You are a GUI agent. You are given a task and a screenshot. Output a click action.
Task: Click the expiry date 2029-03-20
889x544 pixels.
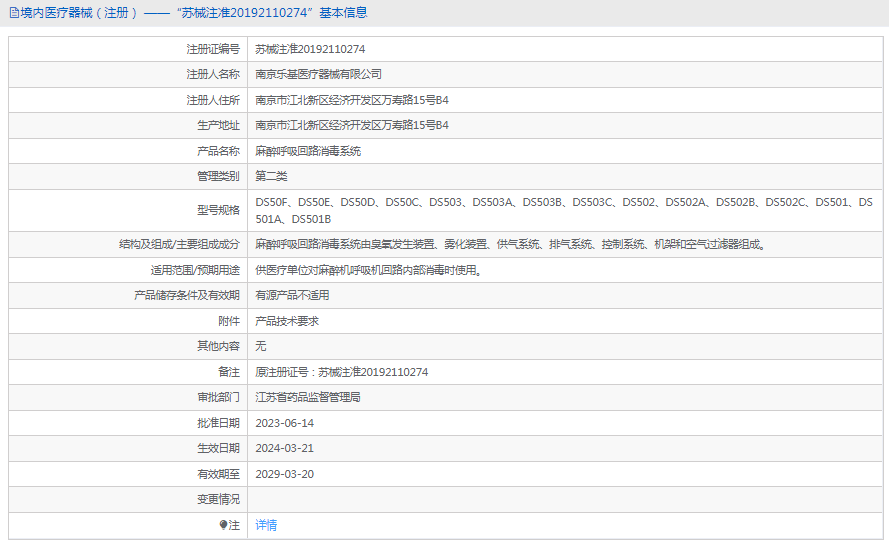[284, 474]
